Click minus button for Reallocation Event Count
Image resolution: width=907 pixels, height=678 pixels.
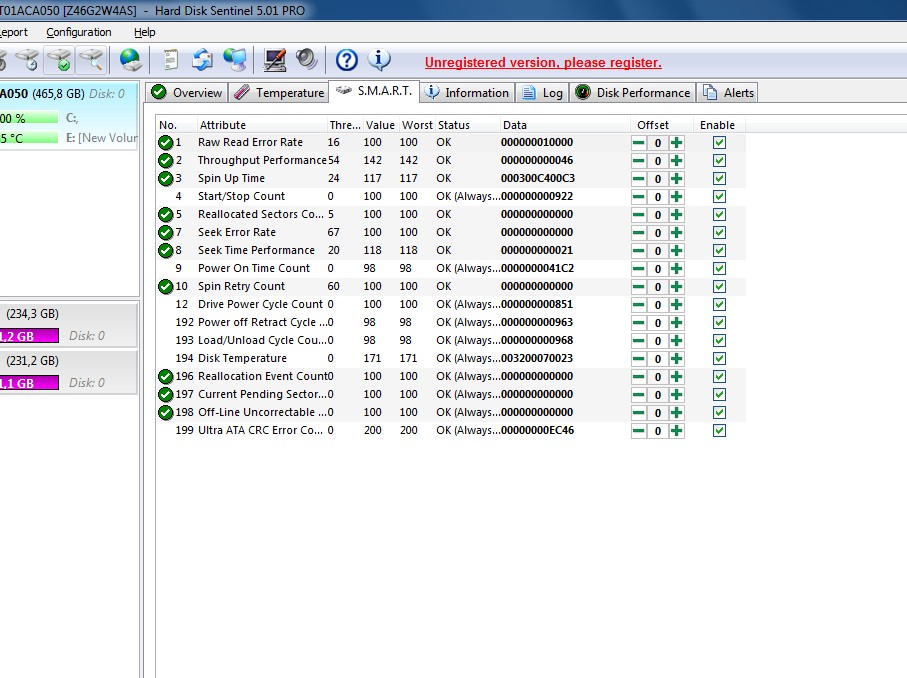639,377
